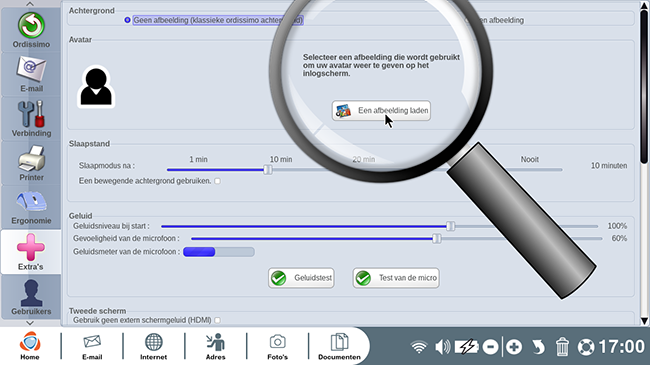Click the scrollbar down arrow
This screenshot has width=650, height=365.
pyautogui.click(x=644, y=321)
